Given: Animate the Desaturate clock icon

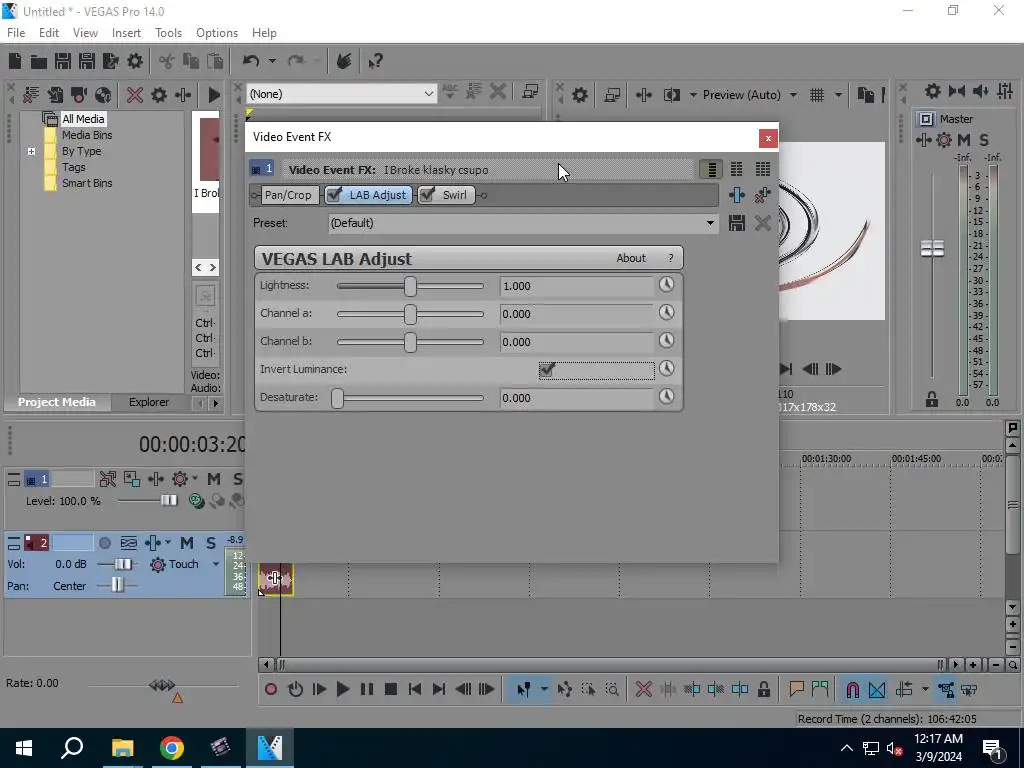Looking at the screenshot, I should point(666,396).
